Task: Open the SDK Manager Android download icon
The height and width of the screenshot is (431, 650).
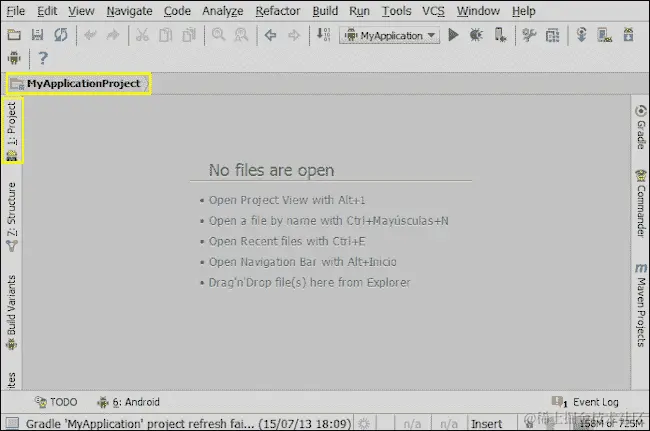Action: [x=629, y=35]
